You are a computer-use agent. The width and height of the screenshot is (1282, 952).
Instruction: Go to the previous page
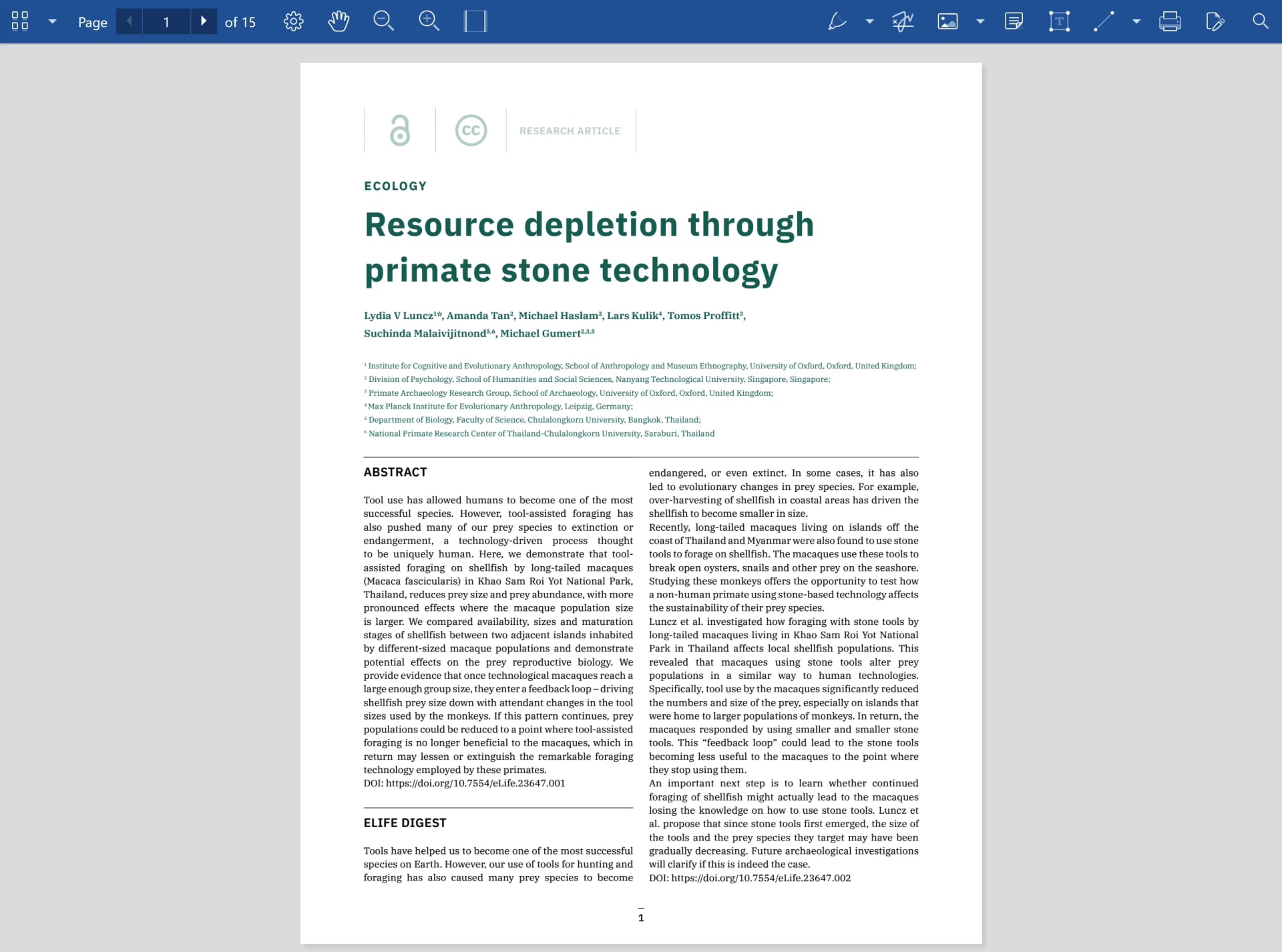click(129, 21)
